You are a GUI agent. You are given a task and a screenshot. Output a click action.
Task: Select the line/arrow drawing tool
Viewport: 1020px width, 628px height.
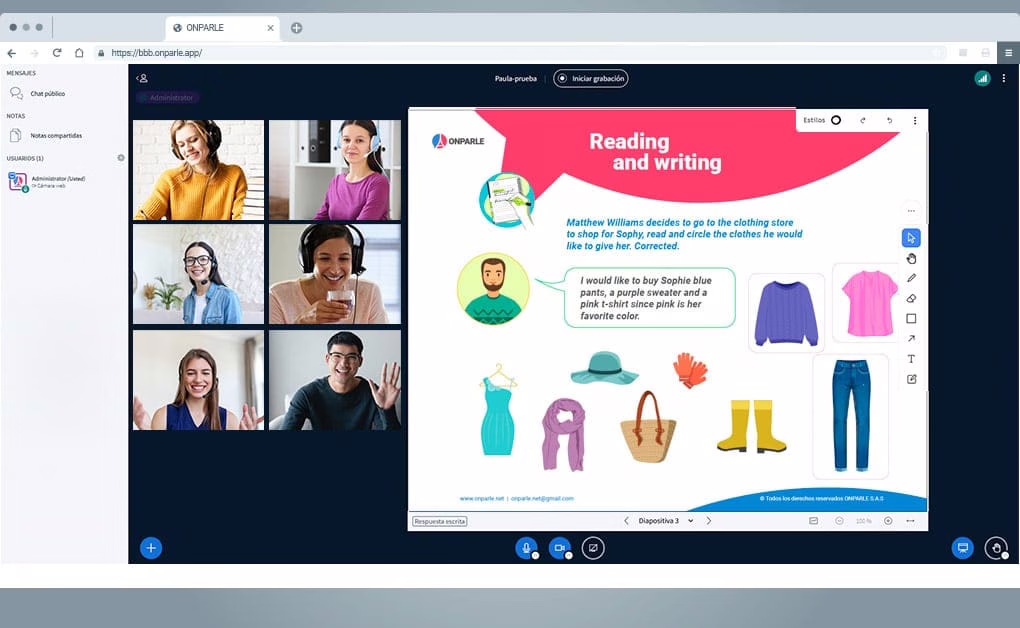tap(912, 338)
